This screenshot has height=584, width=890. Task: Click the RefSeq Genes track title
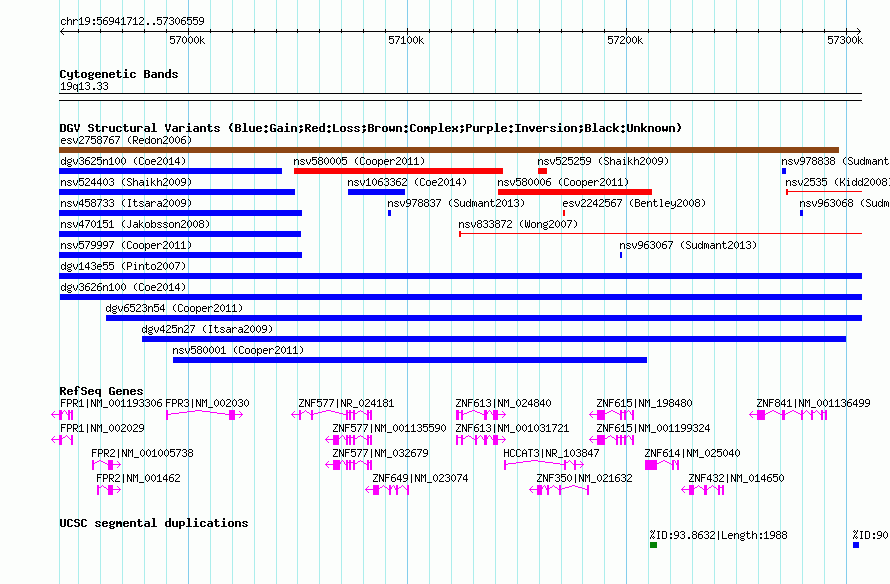101,390
